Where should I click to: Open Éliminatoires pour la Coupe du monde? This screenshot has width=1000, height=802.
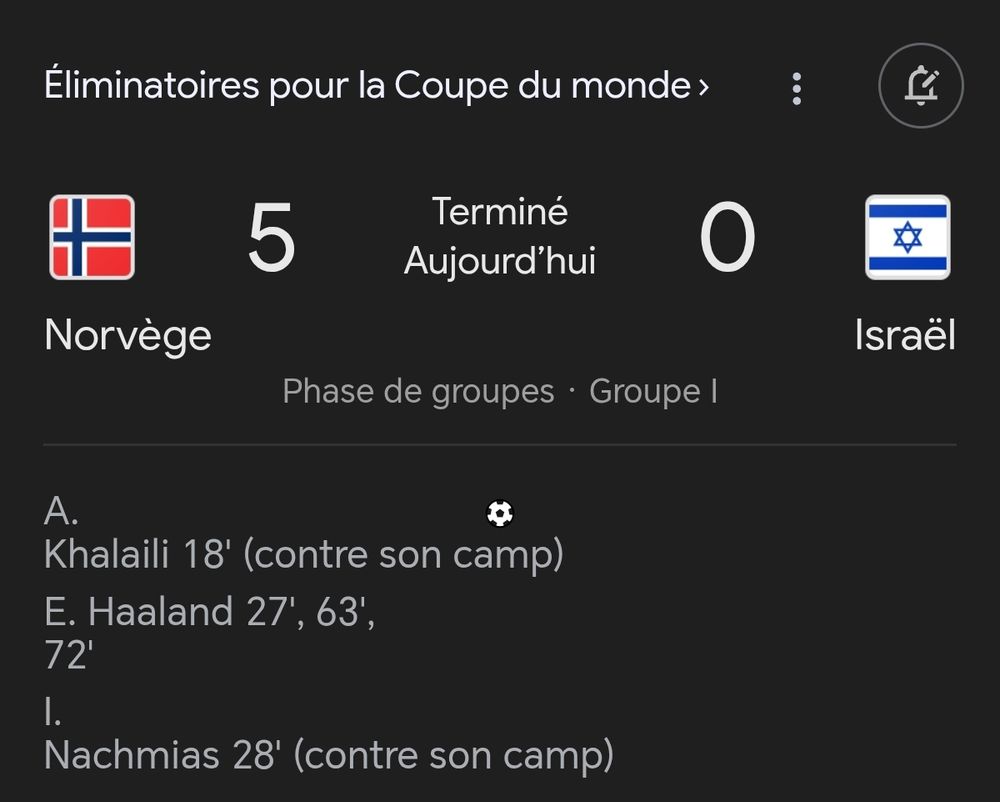(367, 86)
